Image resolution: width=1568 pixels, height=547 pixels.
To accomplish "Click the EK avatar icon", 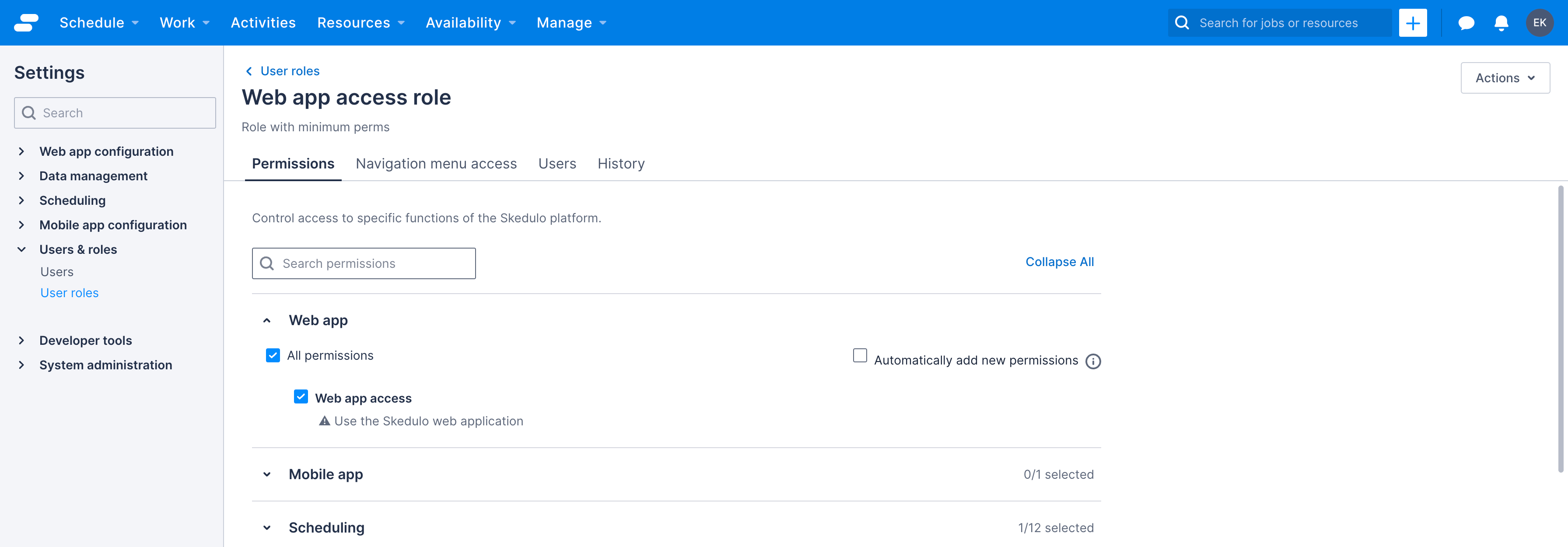I will (1540, 23).
